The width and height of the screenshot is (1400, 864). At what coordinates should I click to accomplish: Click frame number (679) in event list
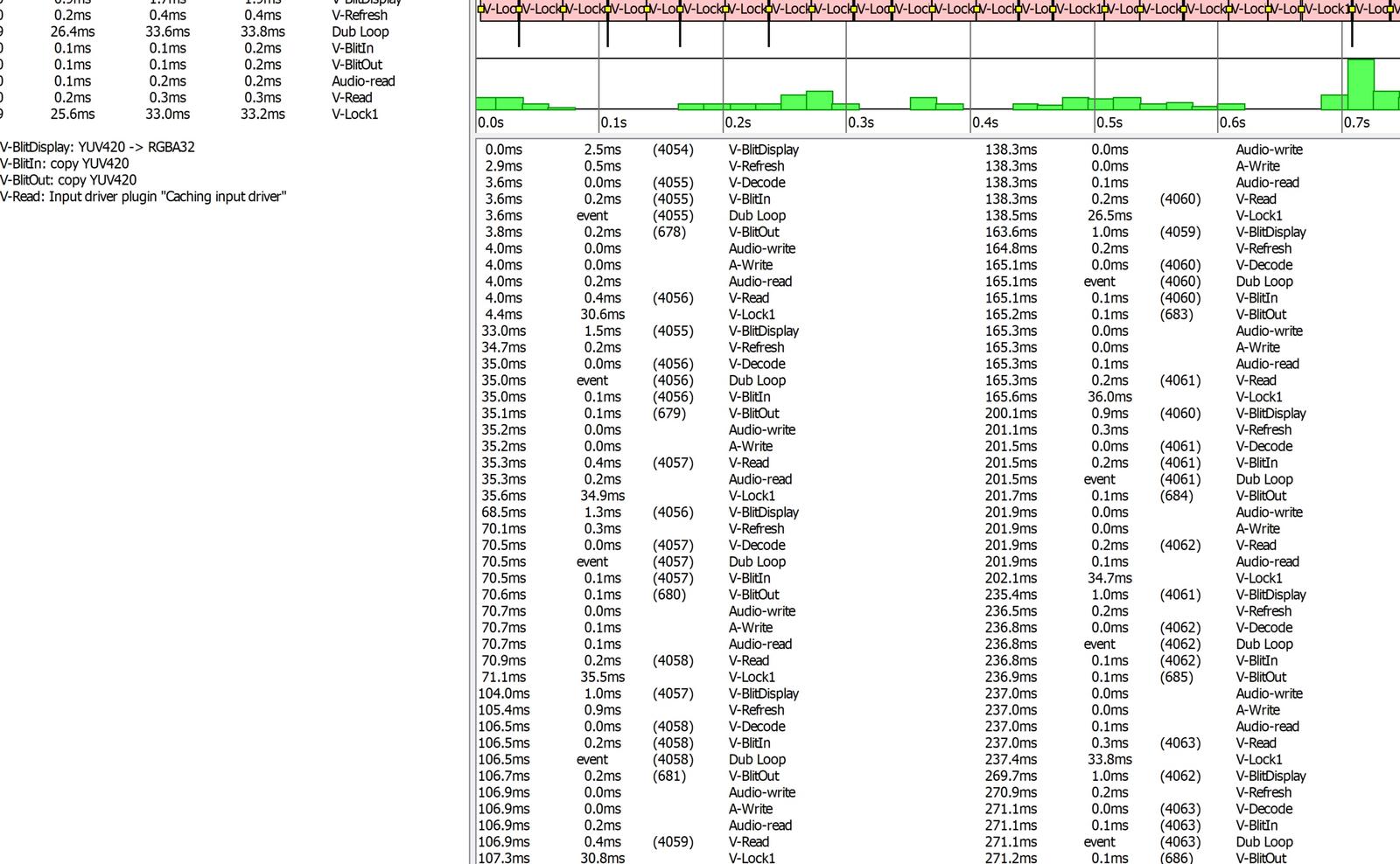click(x=669, y=413)
